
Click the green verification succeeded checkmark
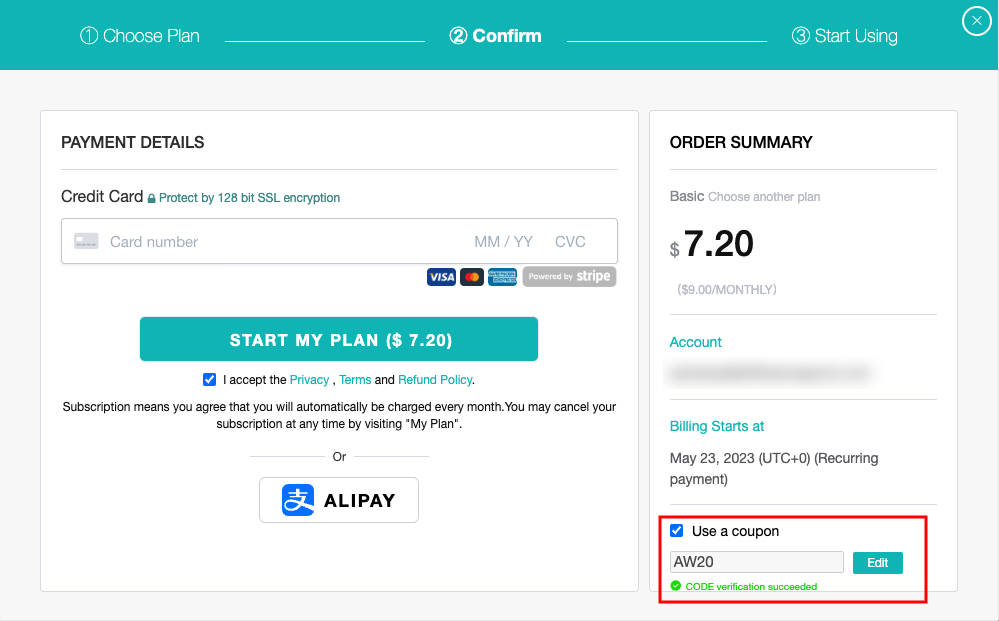[x=676, y=587]
